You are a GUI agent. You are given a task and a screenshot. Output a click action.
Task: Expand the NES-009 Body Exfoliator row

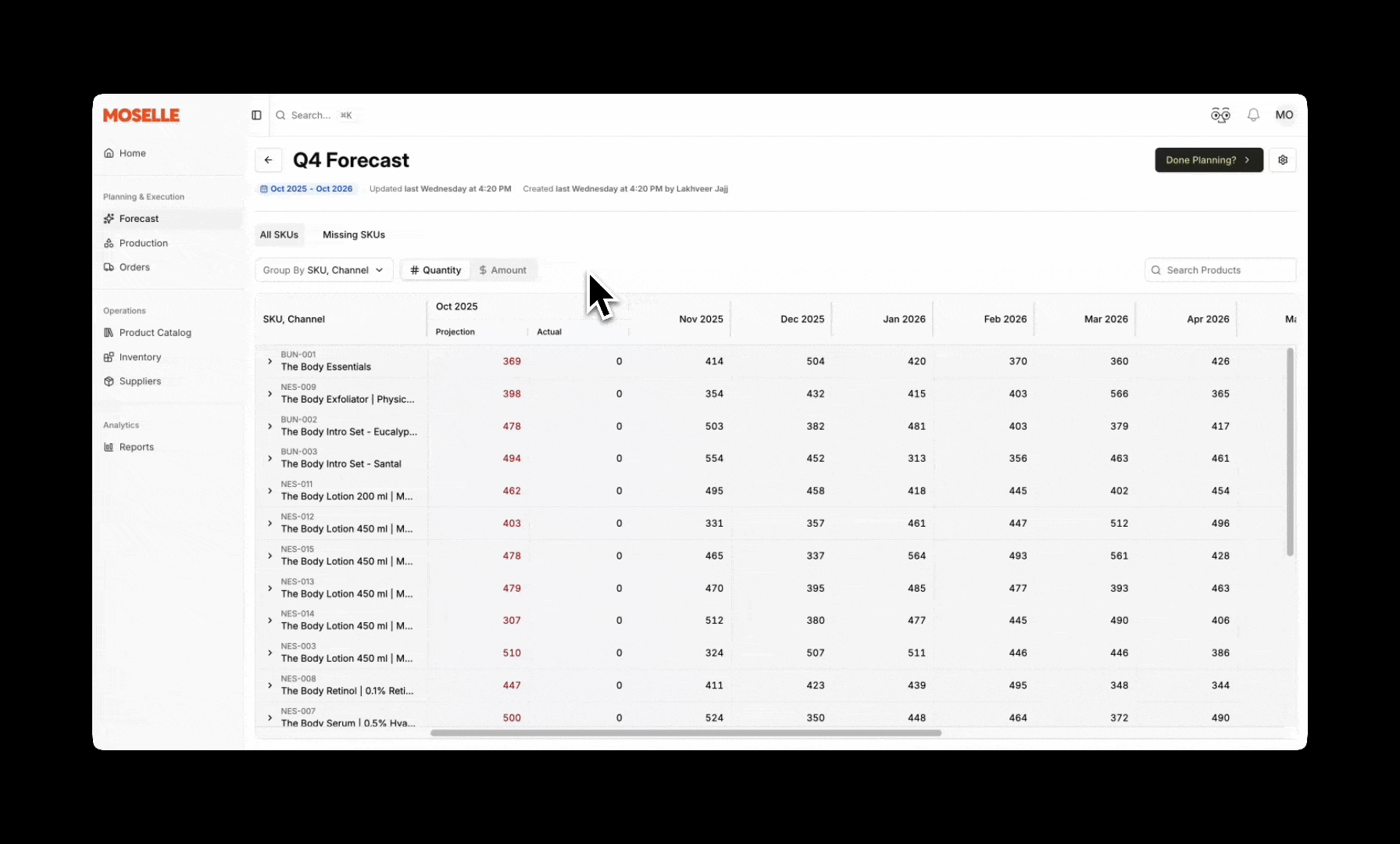tap(270, 394)
